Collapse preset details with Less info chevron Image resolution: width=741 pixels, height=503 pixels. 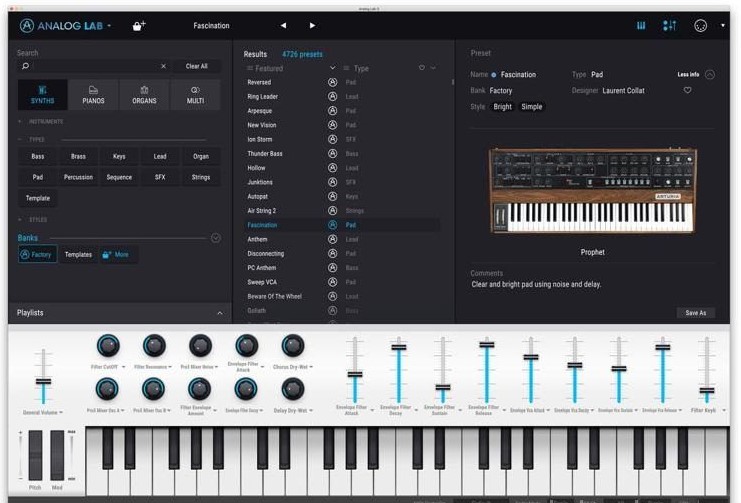[709, 74]
